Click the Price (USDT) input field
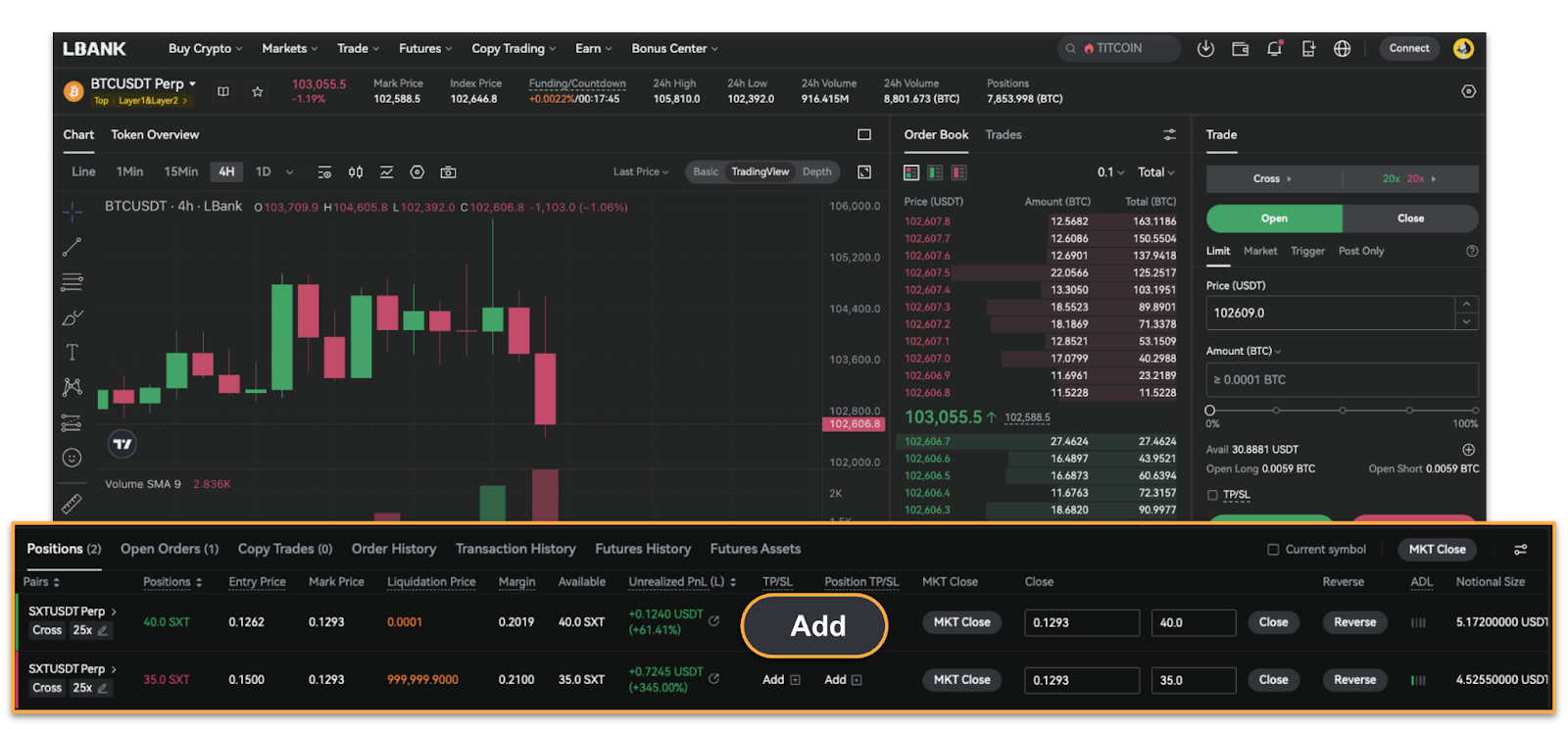 click(1331, 314)
